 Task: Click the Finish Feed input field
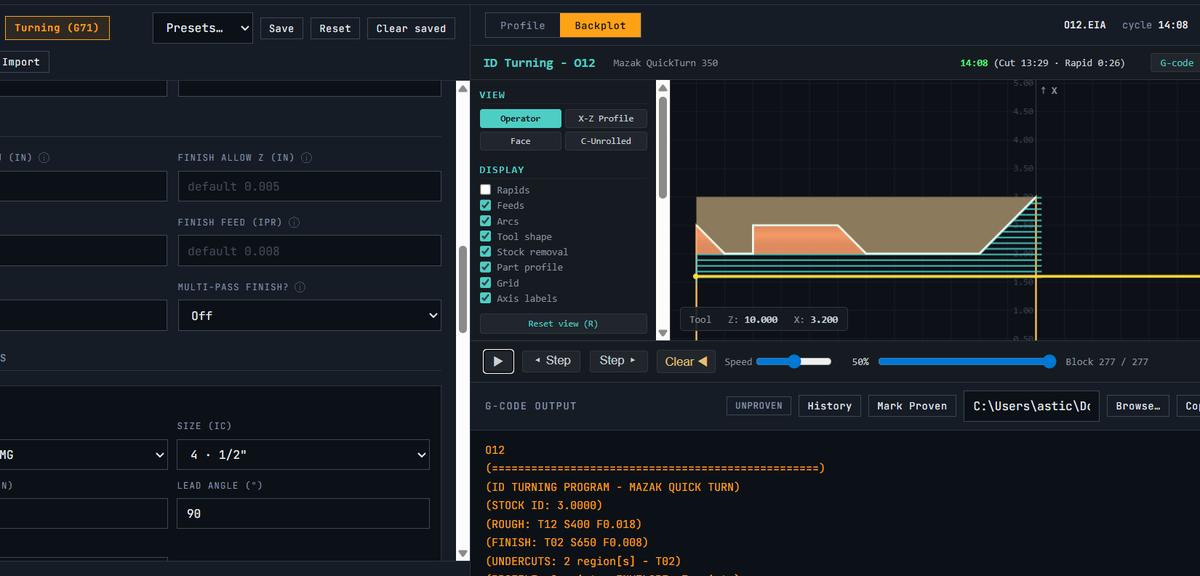(x=310, y=251)
